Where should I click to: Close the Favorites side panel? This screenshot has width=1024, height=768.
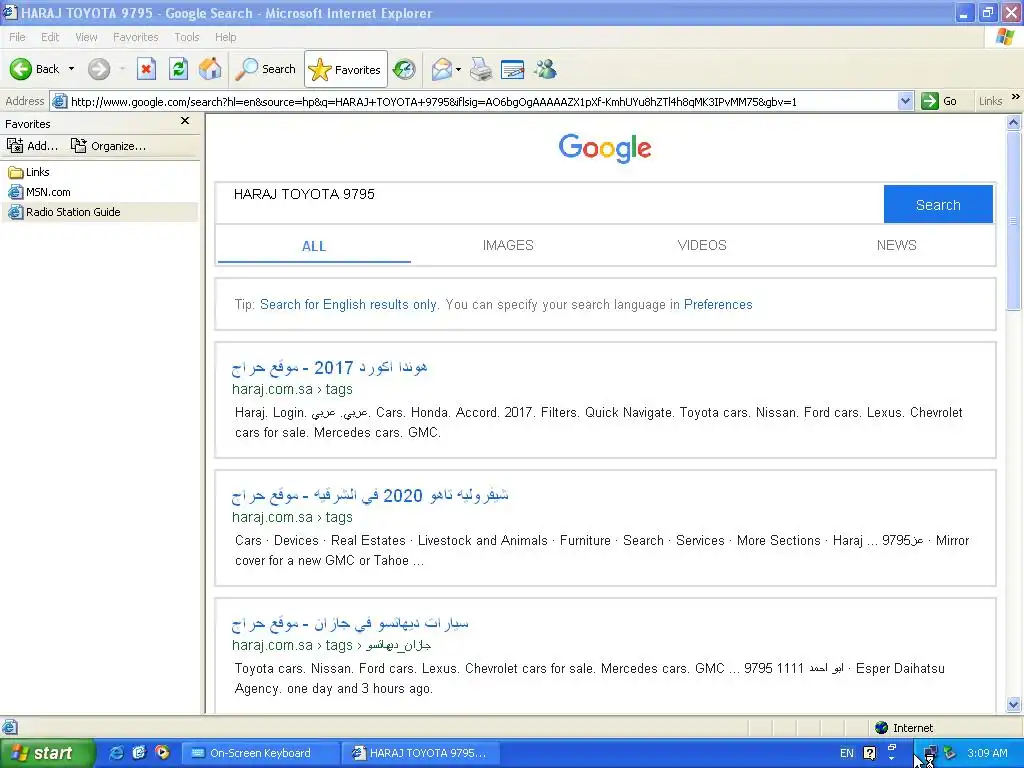point(185,121)
